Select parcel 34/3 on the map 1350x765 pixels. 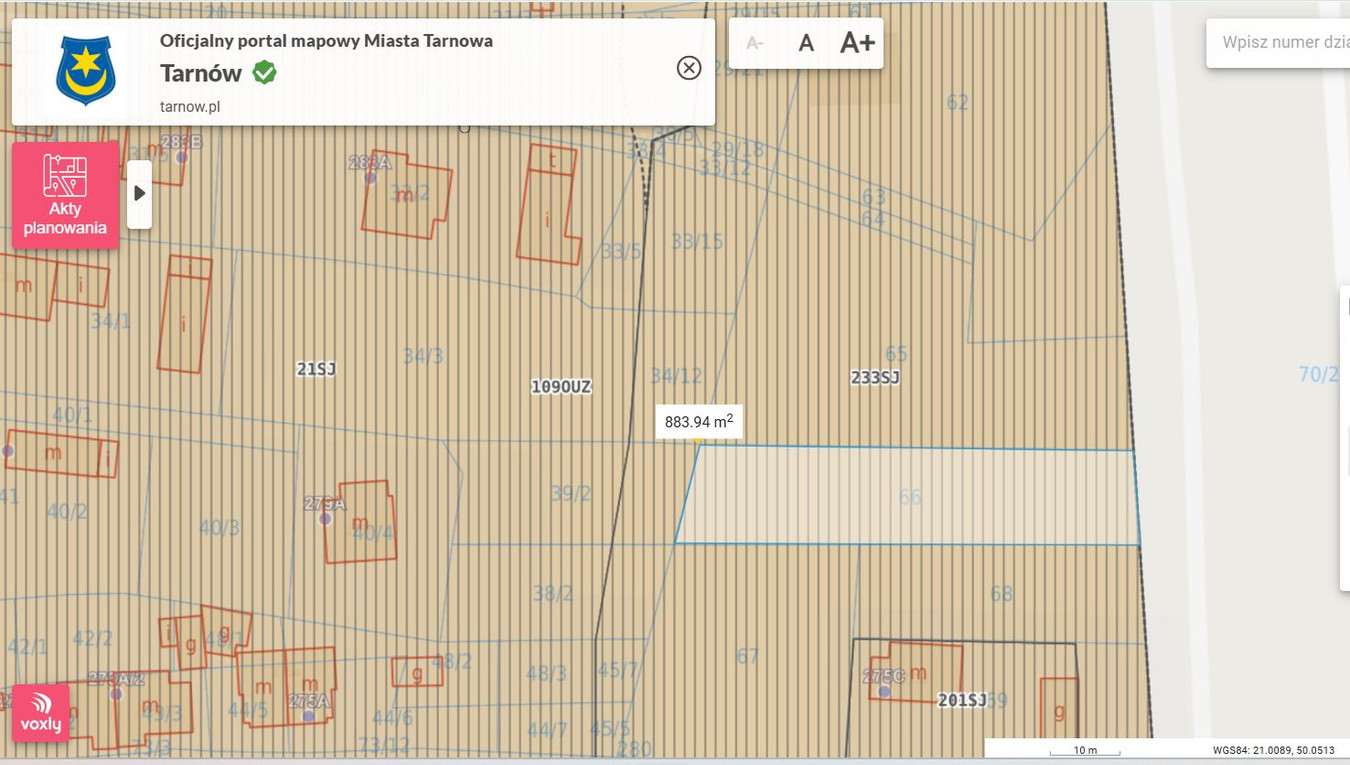coord(423,356)
